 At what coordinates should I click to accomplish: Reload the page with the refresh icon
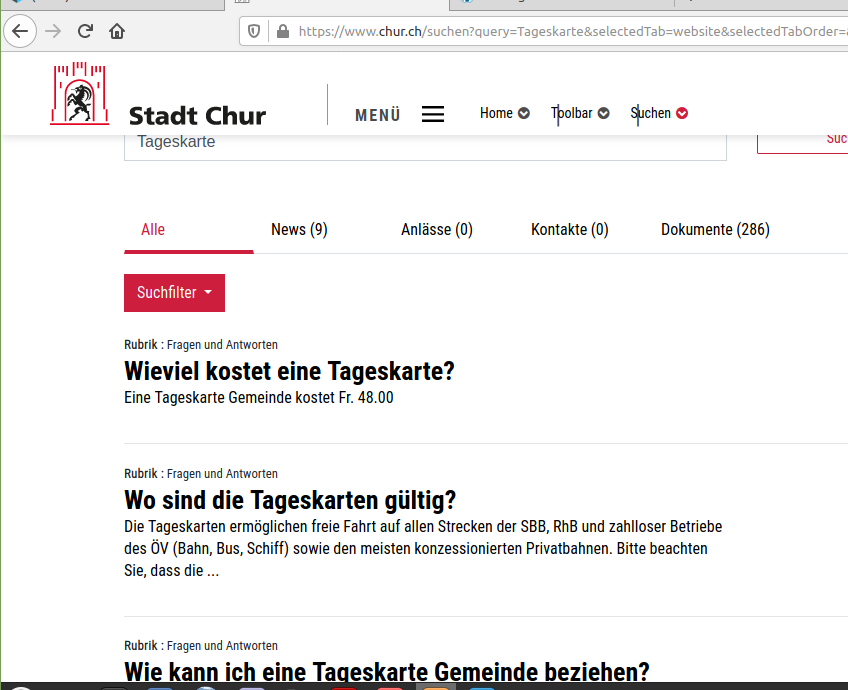pyautogui.click(x=85, y=31)
